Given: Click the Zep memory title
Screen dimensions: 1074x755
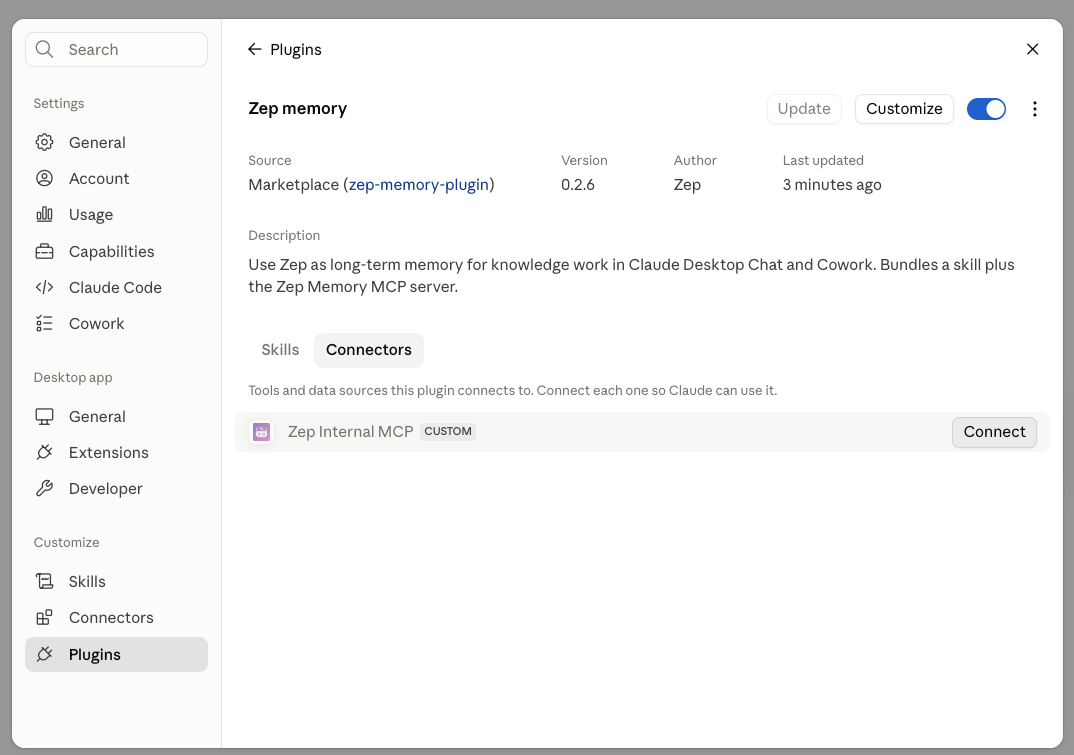Looking at the screenshot, I should (298, 109).
